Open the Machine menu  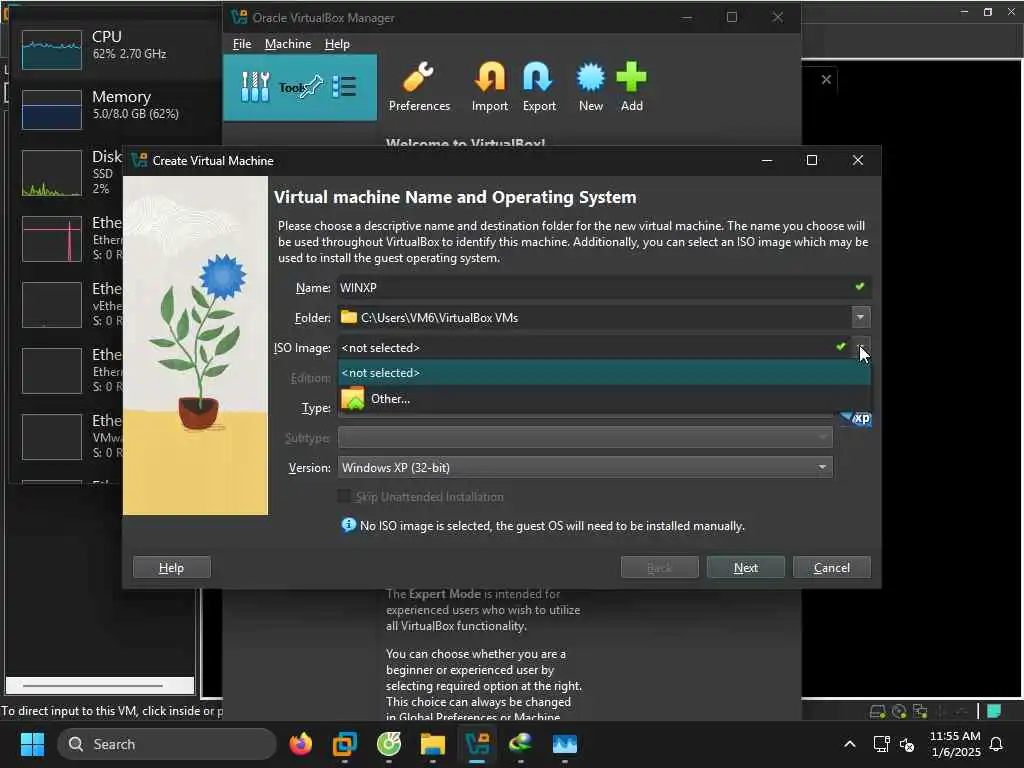click(288, 44)
